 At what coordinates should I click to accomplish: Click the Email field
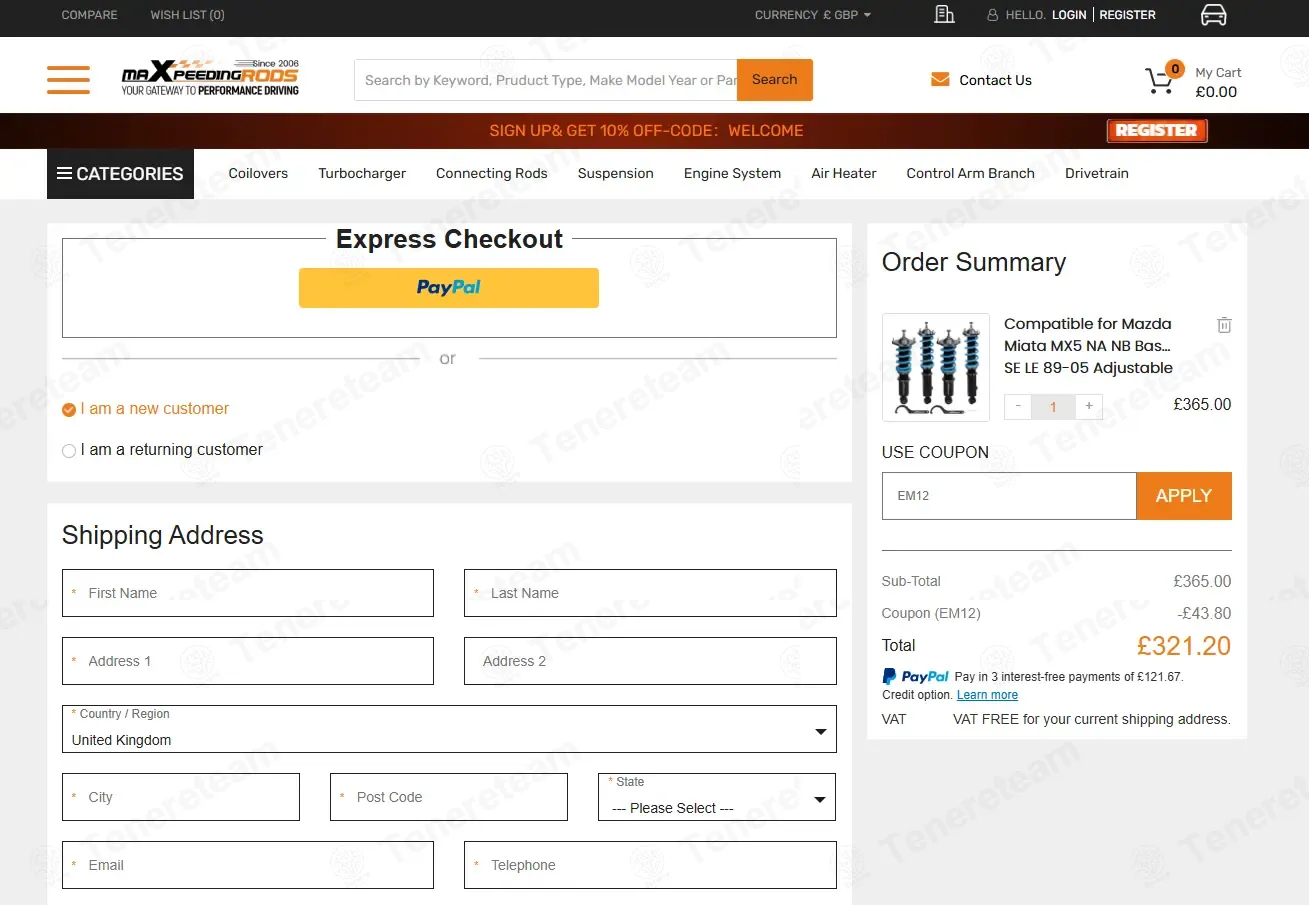[248, 865]
